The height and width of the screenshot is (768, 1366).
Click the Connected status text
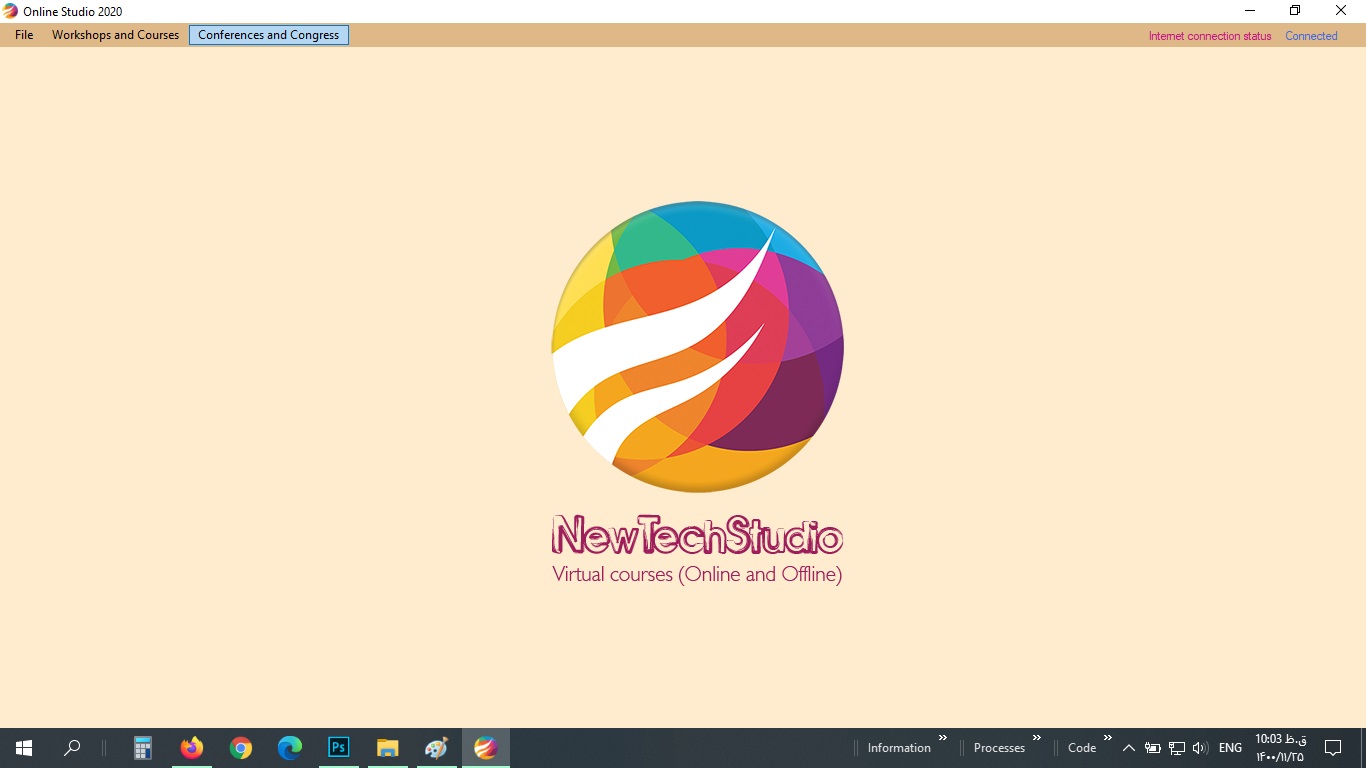tap(1311, 36)
